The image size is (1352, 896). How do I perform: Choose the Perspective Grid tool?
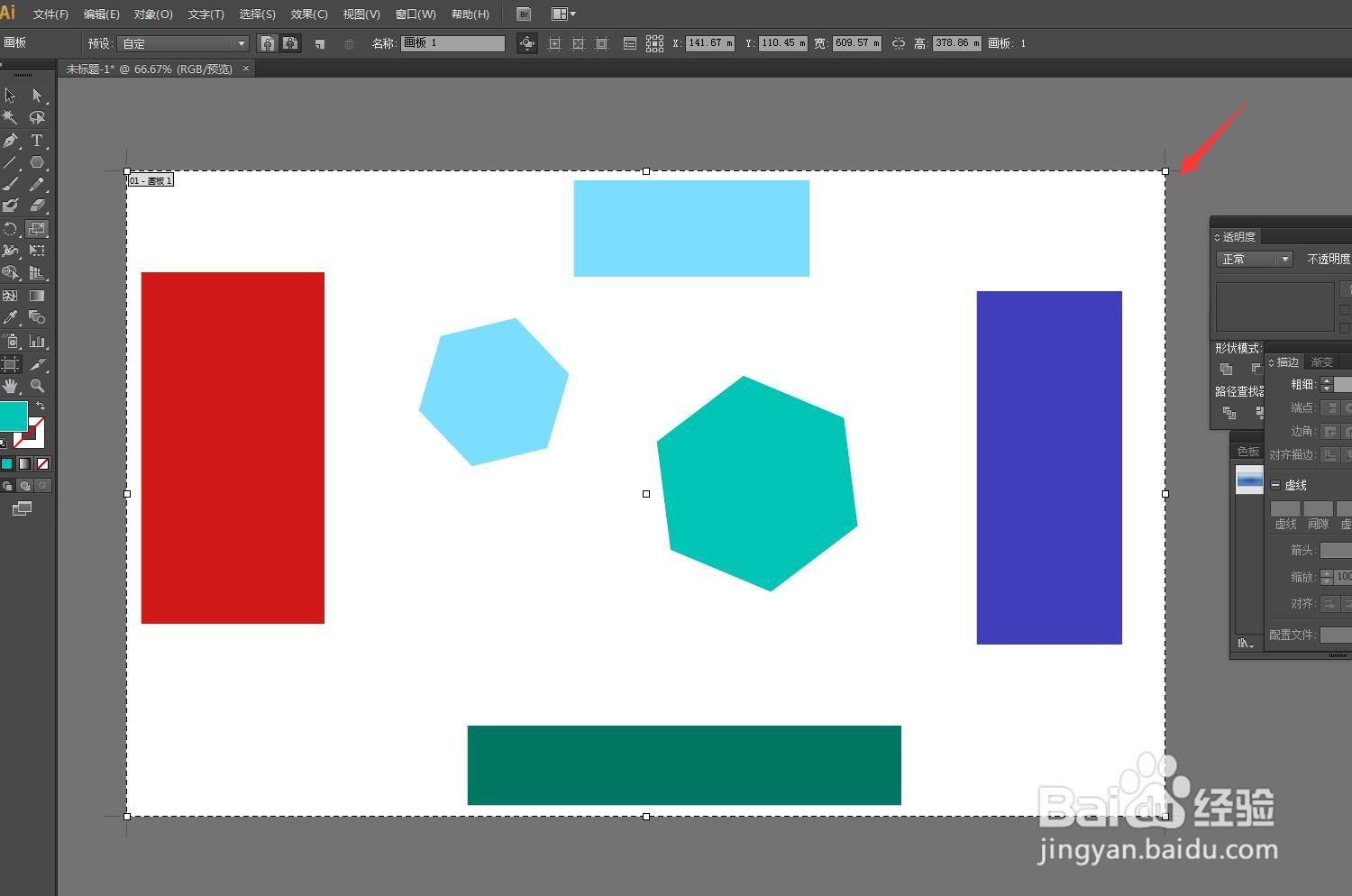pos(37,273)
